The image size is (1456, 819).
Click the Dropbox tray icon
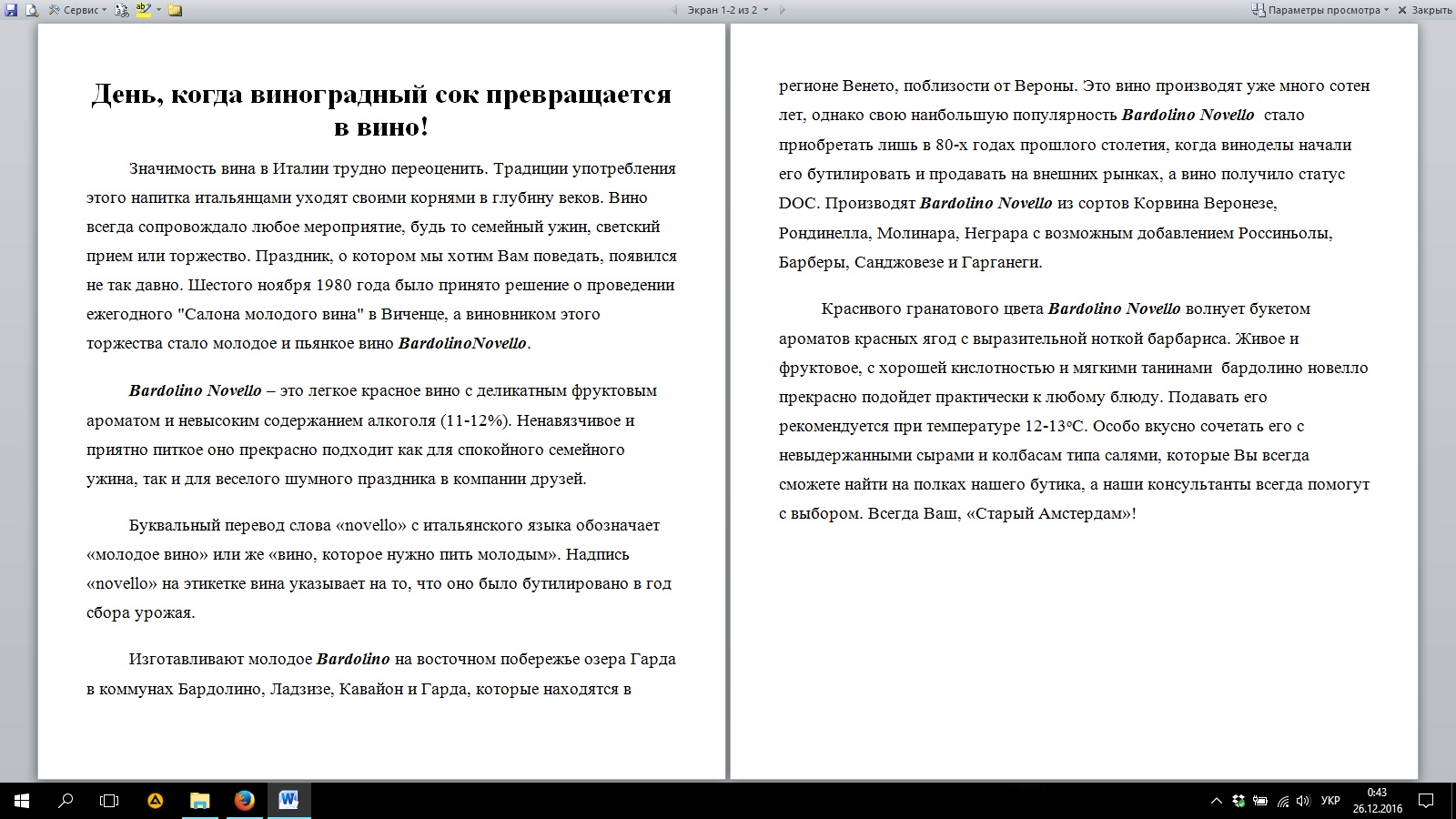[x=1239, y=802]
